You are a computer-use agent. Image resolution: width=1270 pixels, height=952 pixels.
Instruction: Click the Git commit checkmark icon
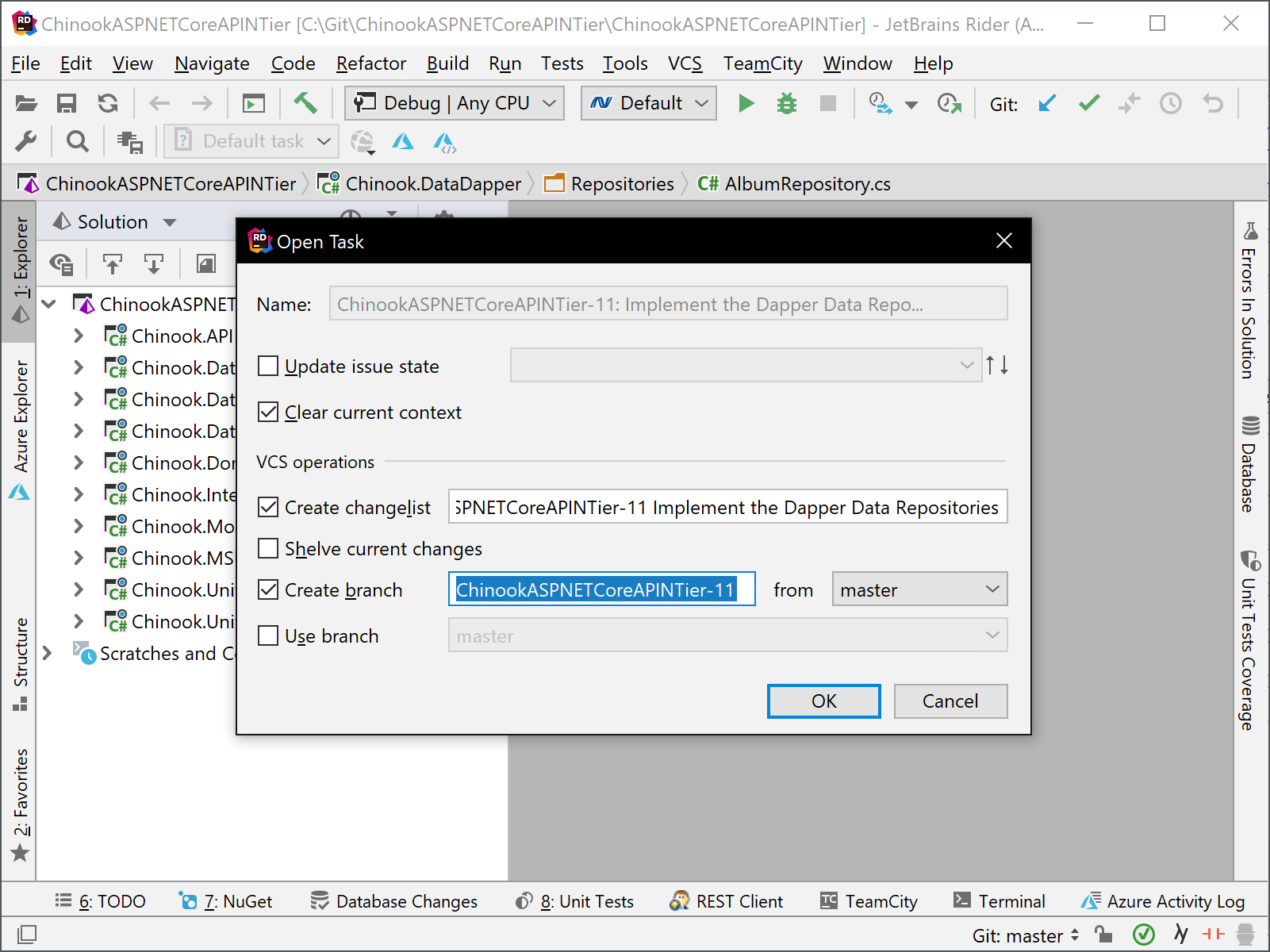tap(1089, 103)
